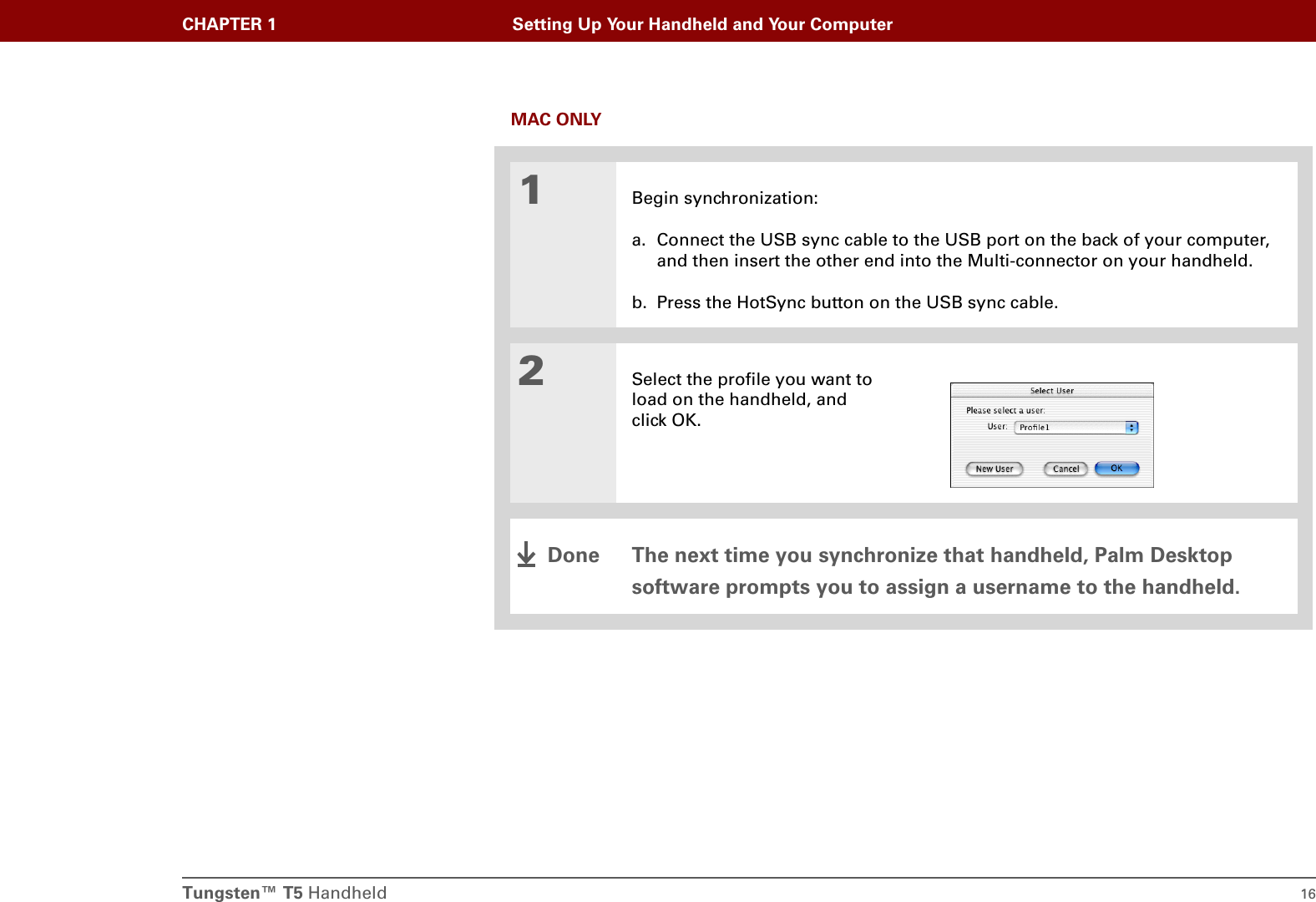
Task: Click the 'User:' field label
Action: (x=997, y=426)
